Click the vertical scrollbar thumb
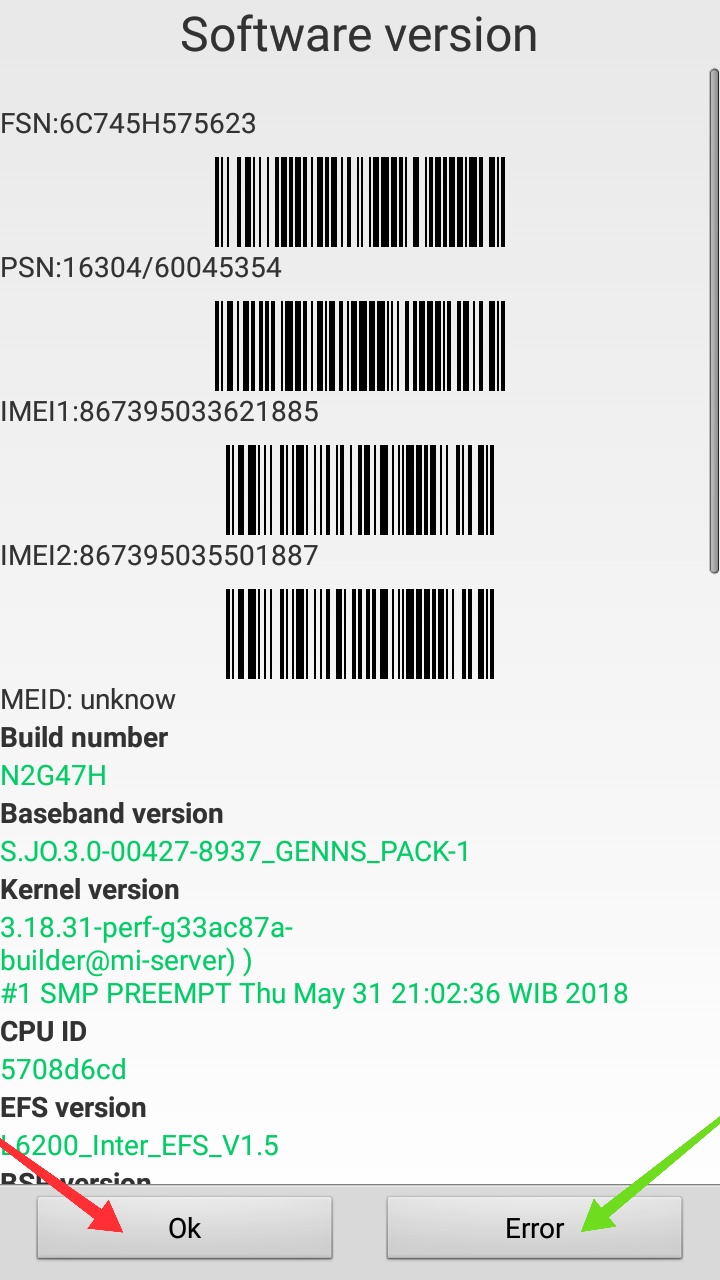This screenshot has height=1280, width=720. click(714, 320)
